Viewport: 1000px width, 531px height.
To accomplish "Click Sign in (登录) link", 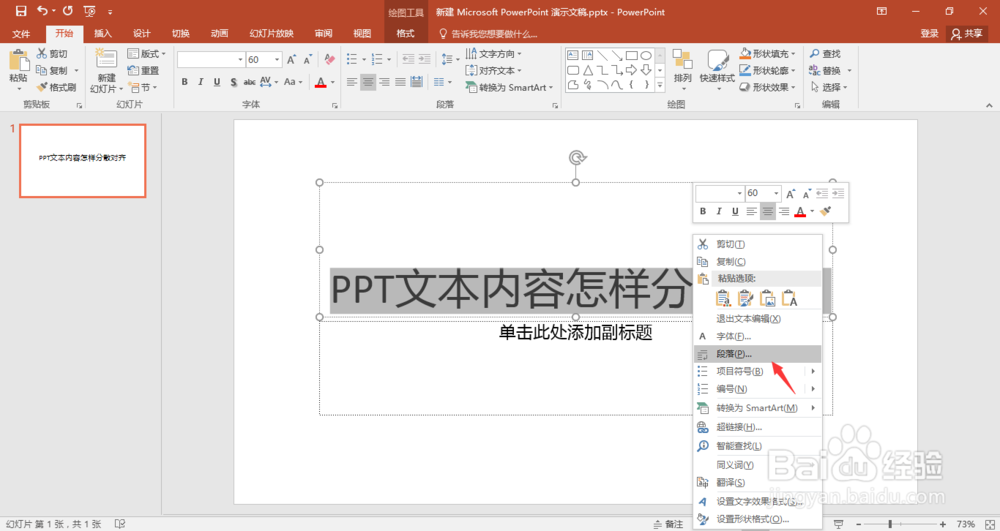I will click(x=929, y=33).
